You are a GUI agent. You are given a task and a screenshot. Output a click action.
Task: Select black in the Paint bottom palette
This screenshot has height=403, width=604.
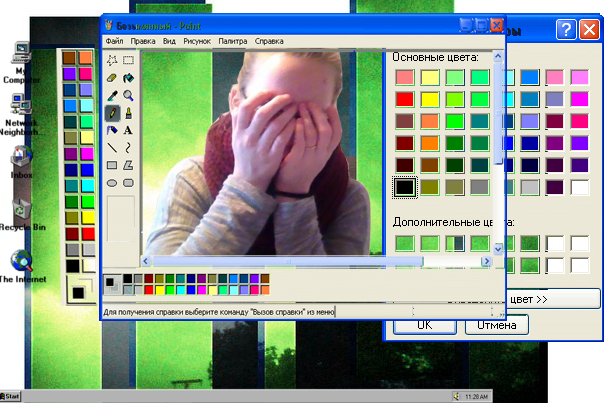128,279
